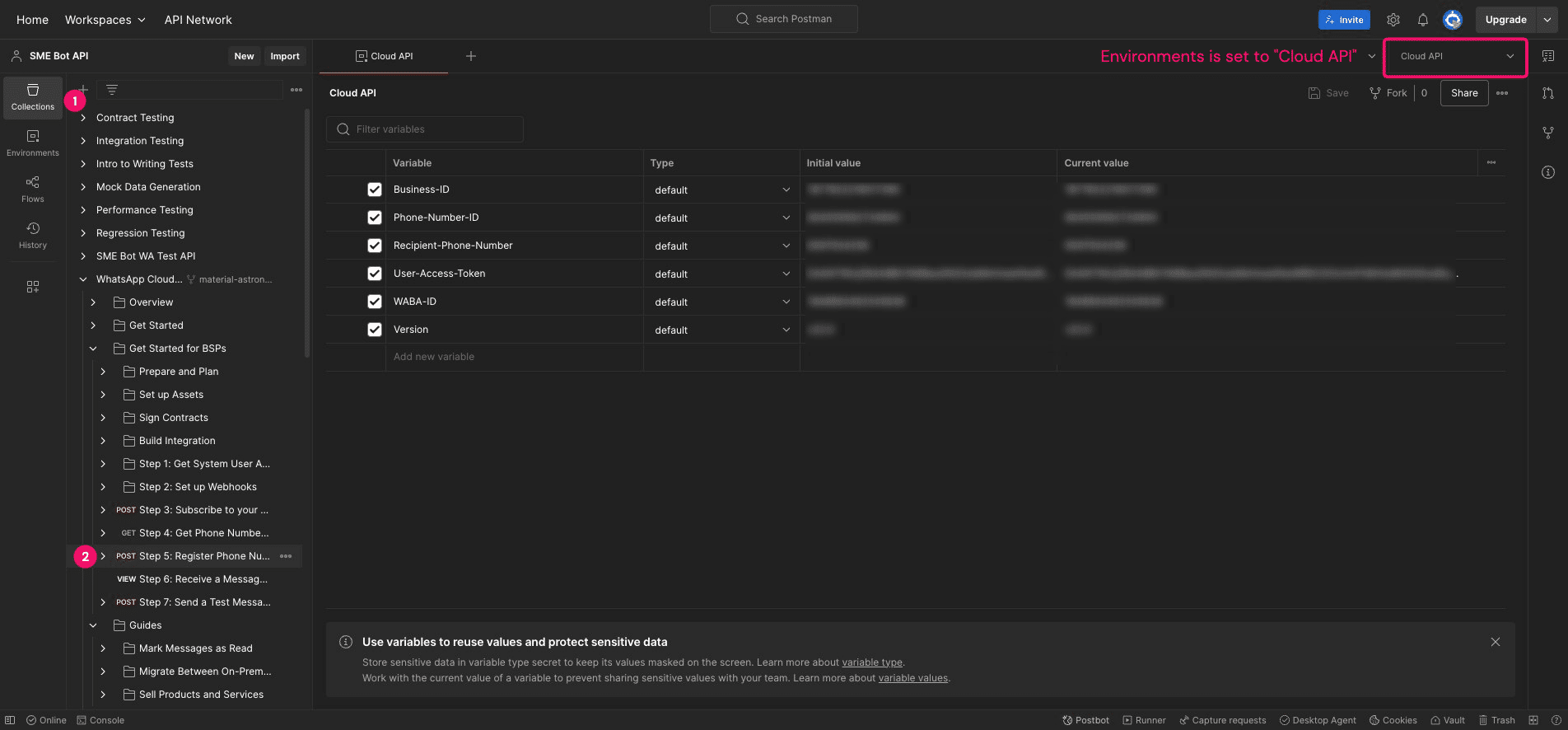Screen dimensions: 1568x730
Task: Collapse the Guides folder
Action: point(93,625)
